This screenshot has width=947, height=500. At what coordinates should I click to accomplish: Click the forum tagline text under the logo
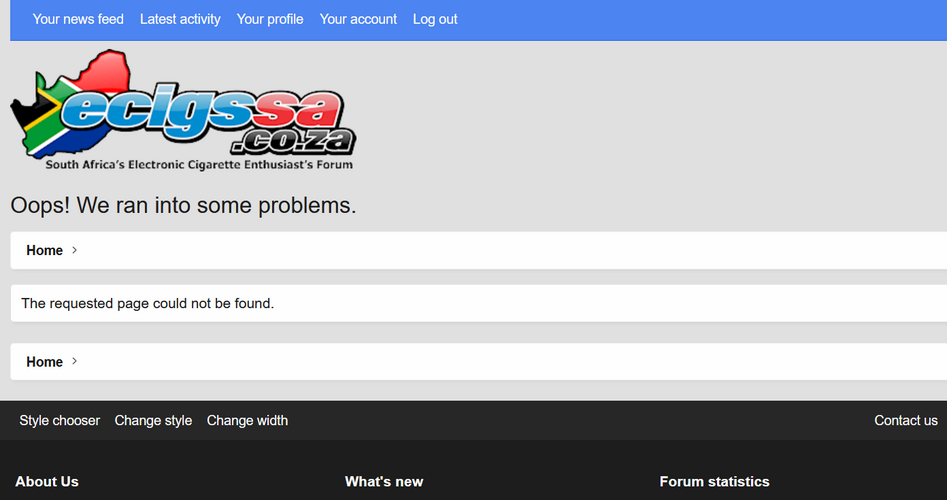pyautogui.click(x=199, y=164)
